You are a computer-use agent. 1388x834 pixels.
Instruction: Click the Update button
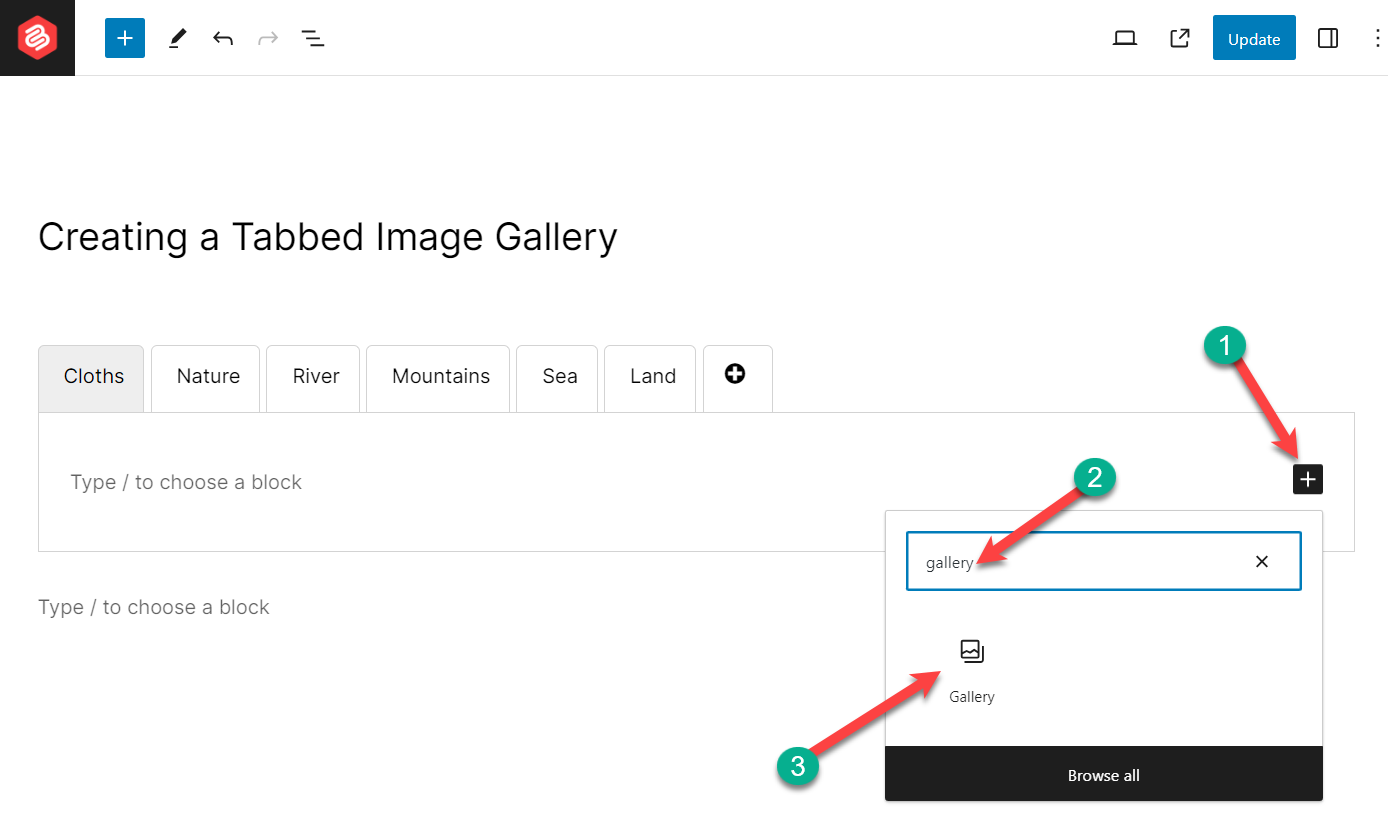point(1253,37)
